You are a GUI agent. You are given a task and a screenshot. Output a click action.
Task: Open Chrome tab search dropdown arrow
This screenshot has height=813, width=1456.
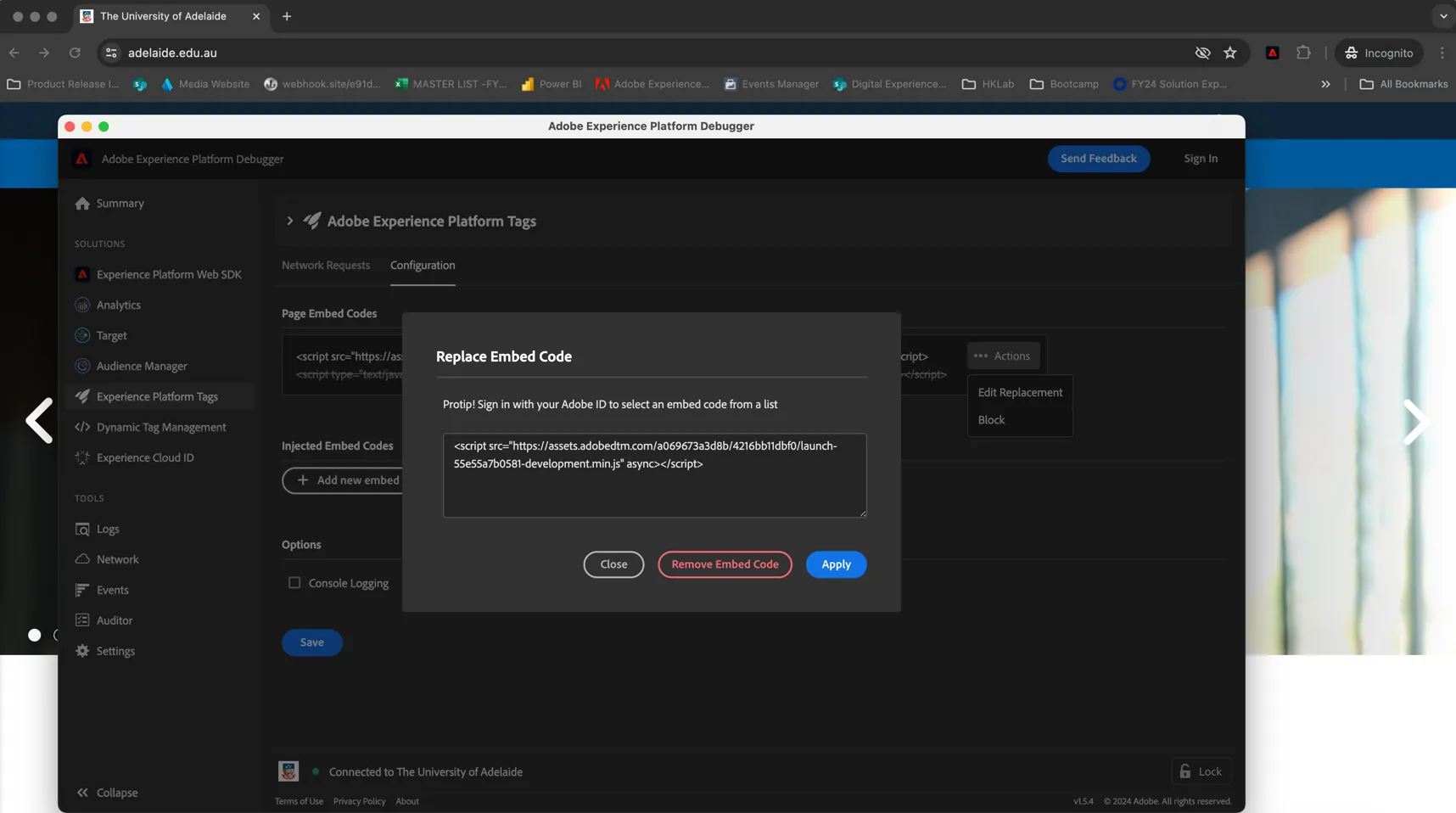(x=1443, y=16)
